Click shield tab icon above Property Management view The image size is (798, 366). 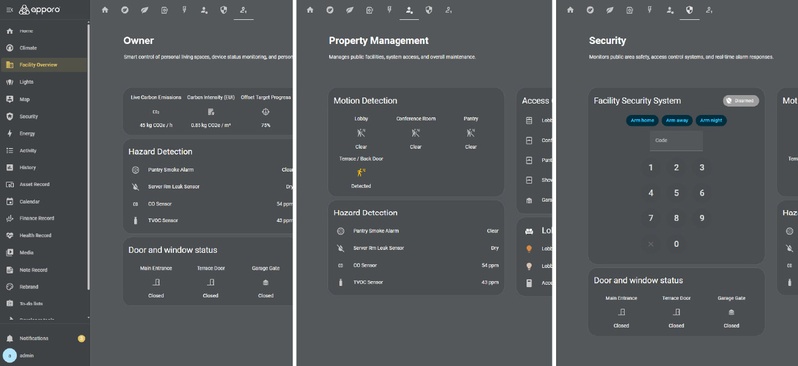click(x=429, y=10)
